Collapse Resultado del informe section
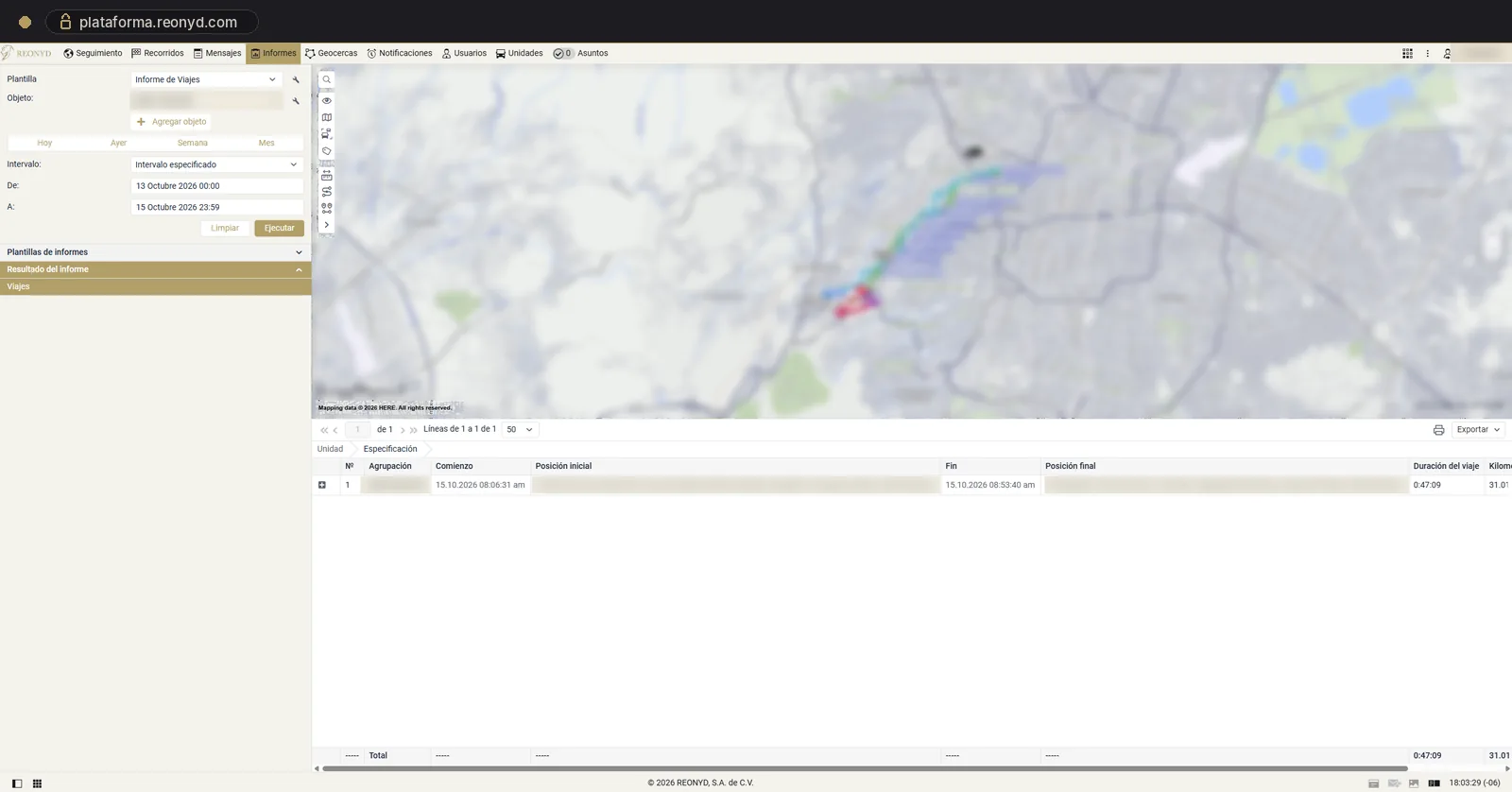Viewport: 1512px width, 792px height. [x=155, y=269]
